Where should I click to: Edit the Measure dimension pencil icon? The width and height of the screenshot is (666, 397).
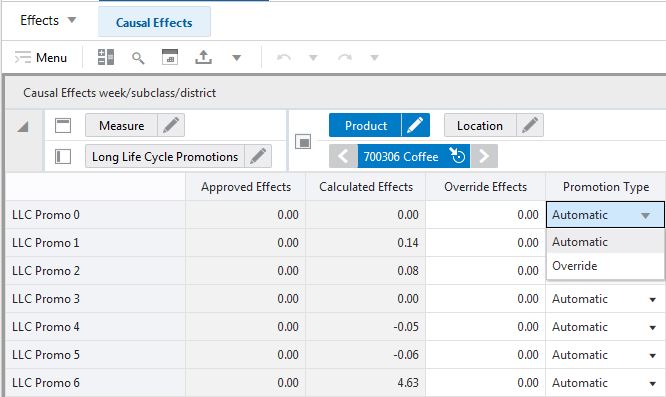click(x=171, y=125)
